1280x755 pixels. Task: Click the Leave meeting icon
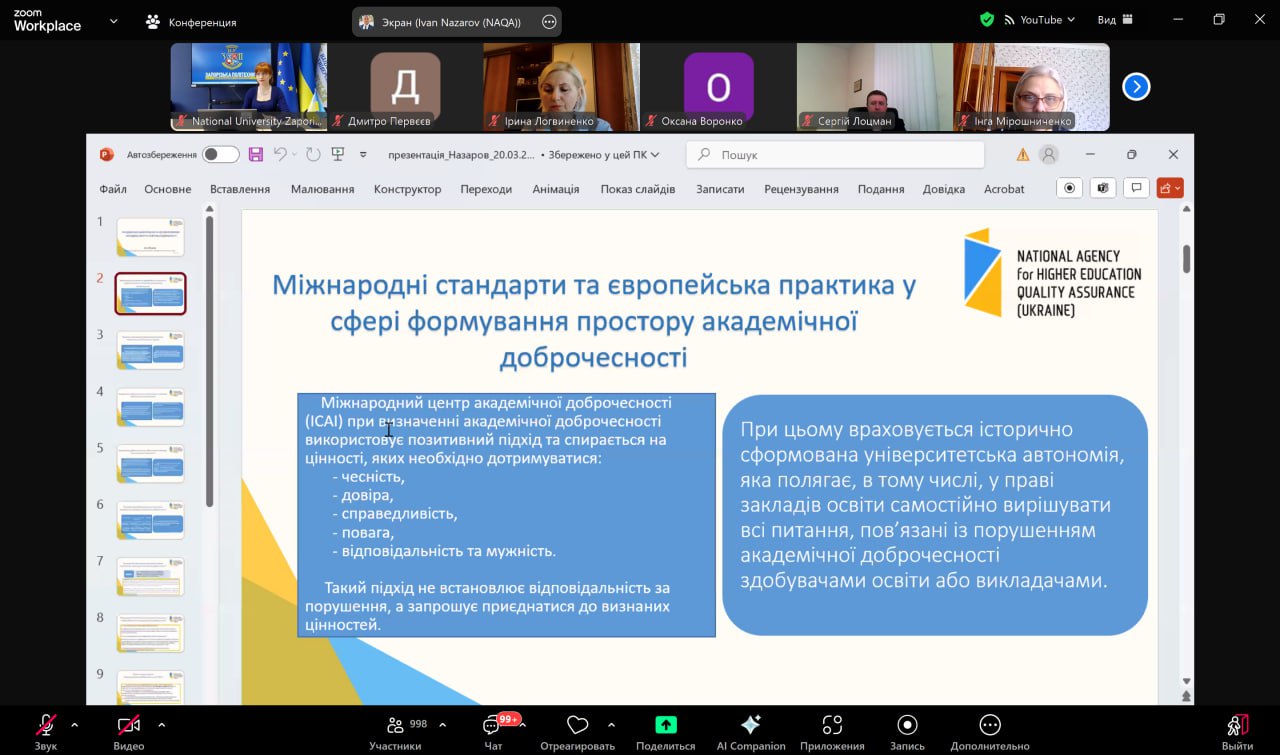[x=1237, y=726]
